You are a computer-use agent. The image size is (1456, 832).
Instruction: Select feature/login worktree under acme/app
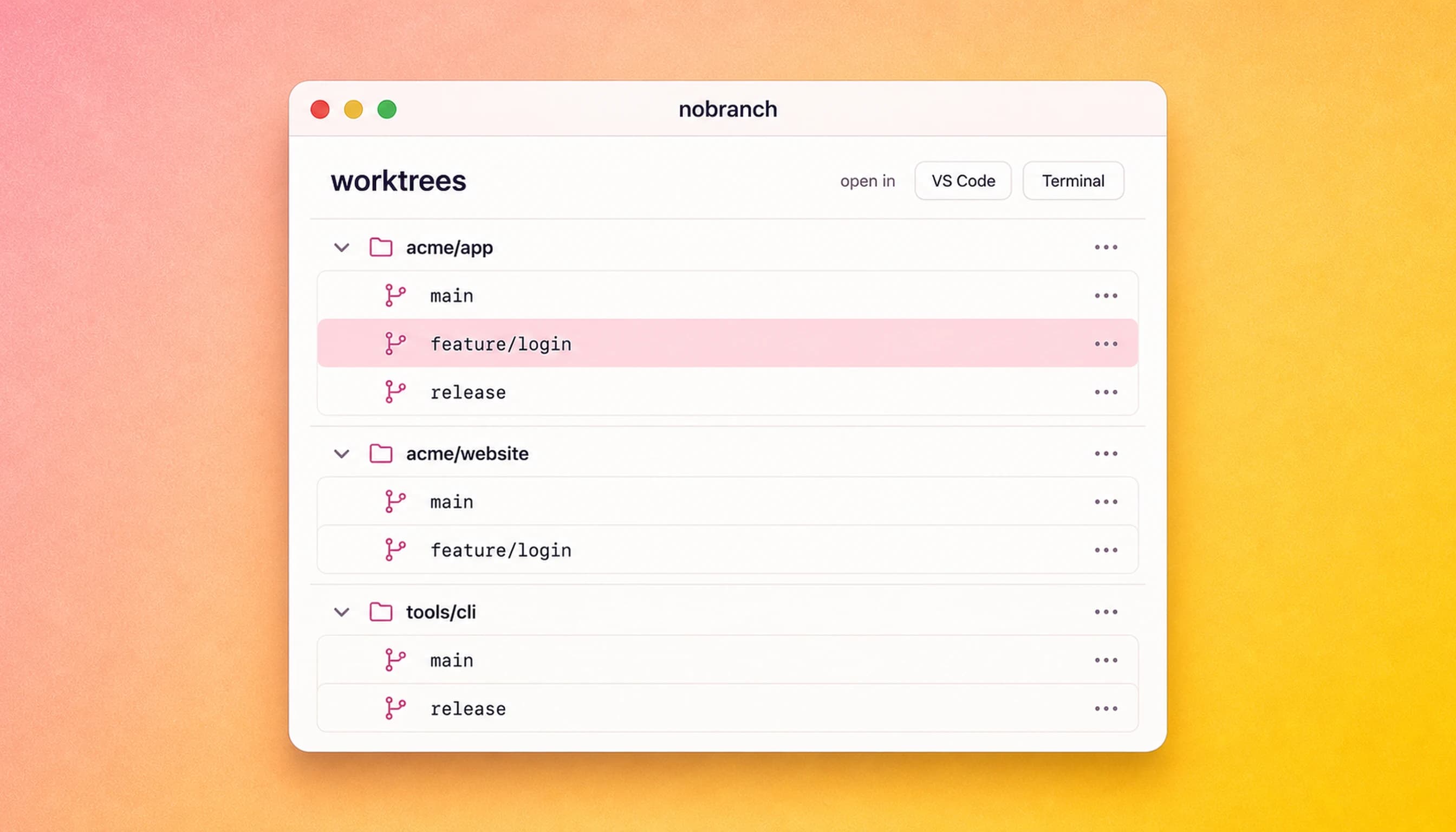coord(727,343)
